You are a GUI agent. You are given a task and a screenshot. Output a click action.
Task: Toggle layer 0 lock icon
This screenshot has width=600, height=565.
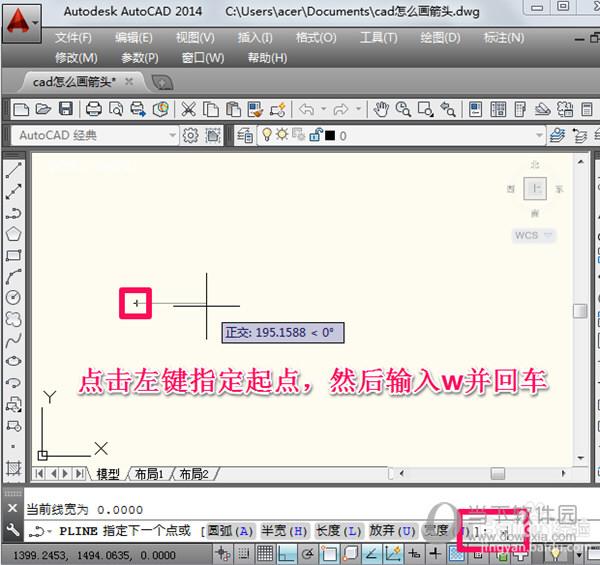pyautogui.click(x=316, y=135)
